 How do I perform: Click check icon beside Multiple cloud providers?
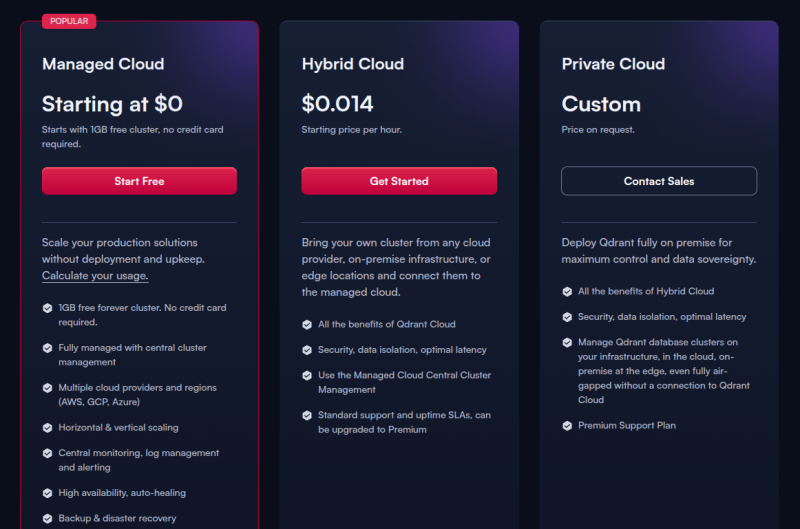pos(47,388)
